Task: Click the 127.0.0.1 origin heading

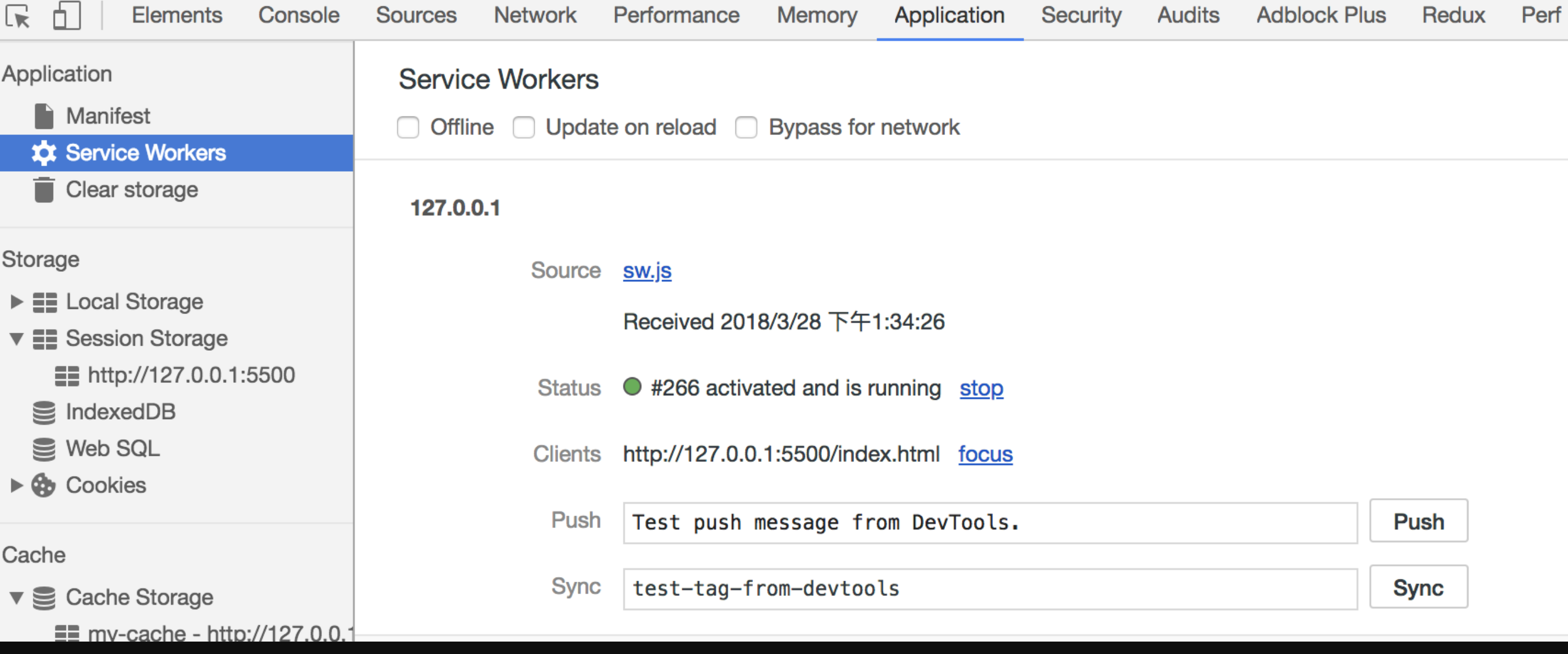Action: tap(455, 208)
